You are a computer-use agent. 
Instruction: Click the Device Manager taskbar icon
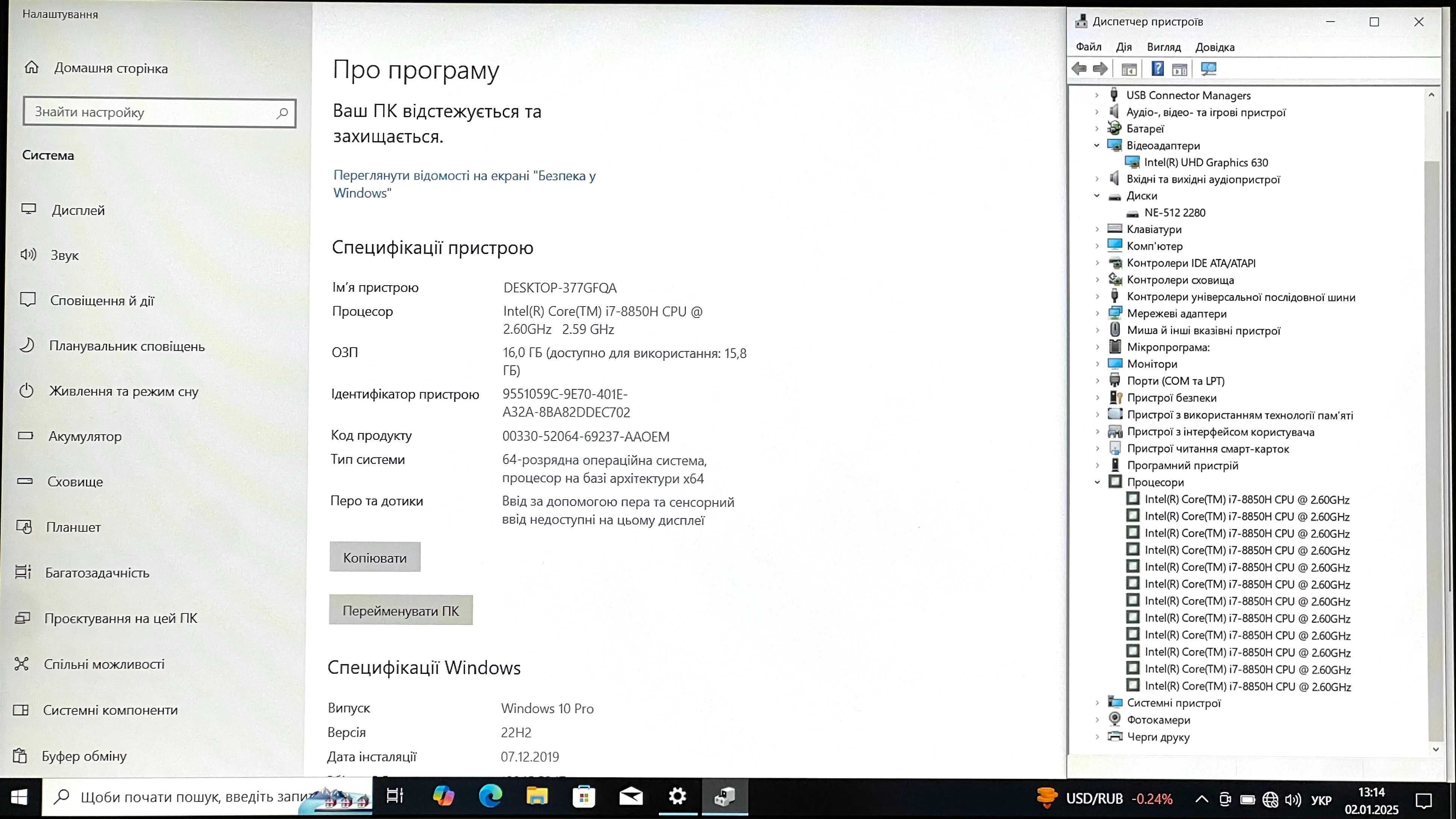pos(725,797)
